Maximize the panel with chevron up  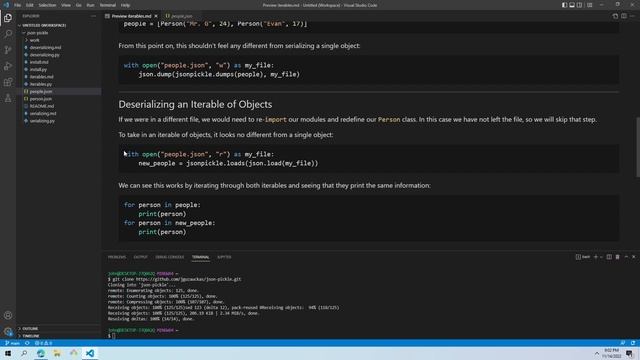626,257
